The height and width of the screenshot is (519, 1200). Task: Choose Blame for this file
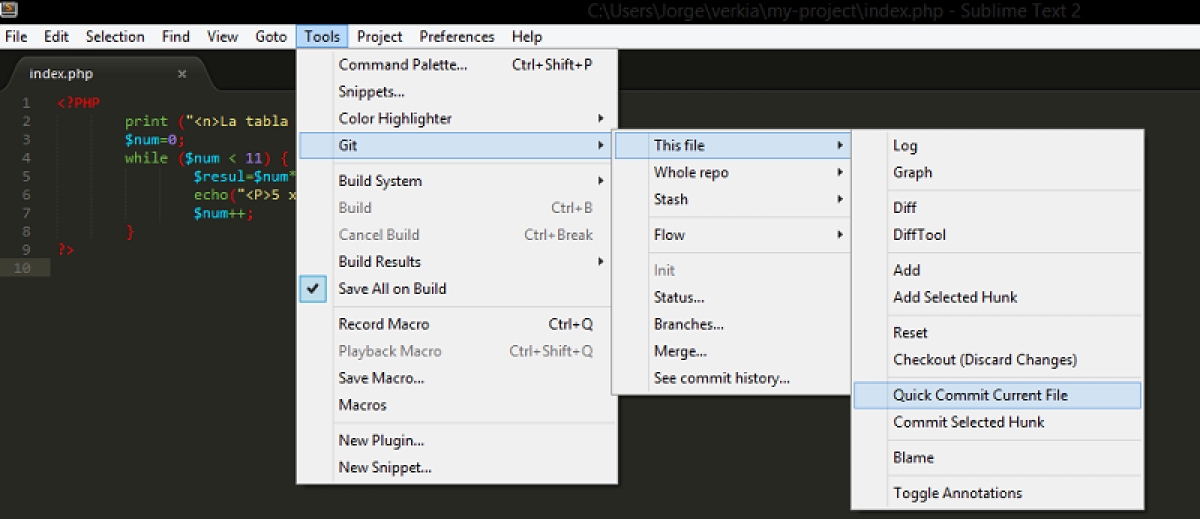(997, 458)
